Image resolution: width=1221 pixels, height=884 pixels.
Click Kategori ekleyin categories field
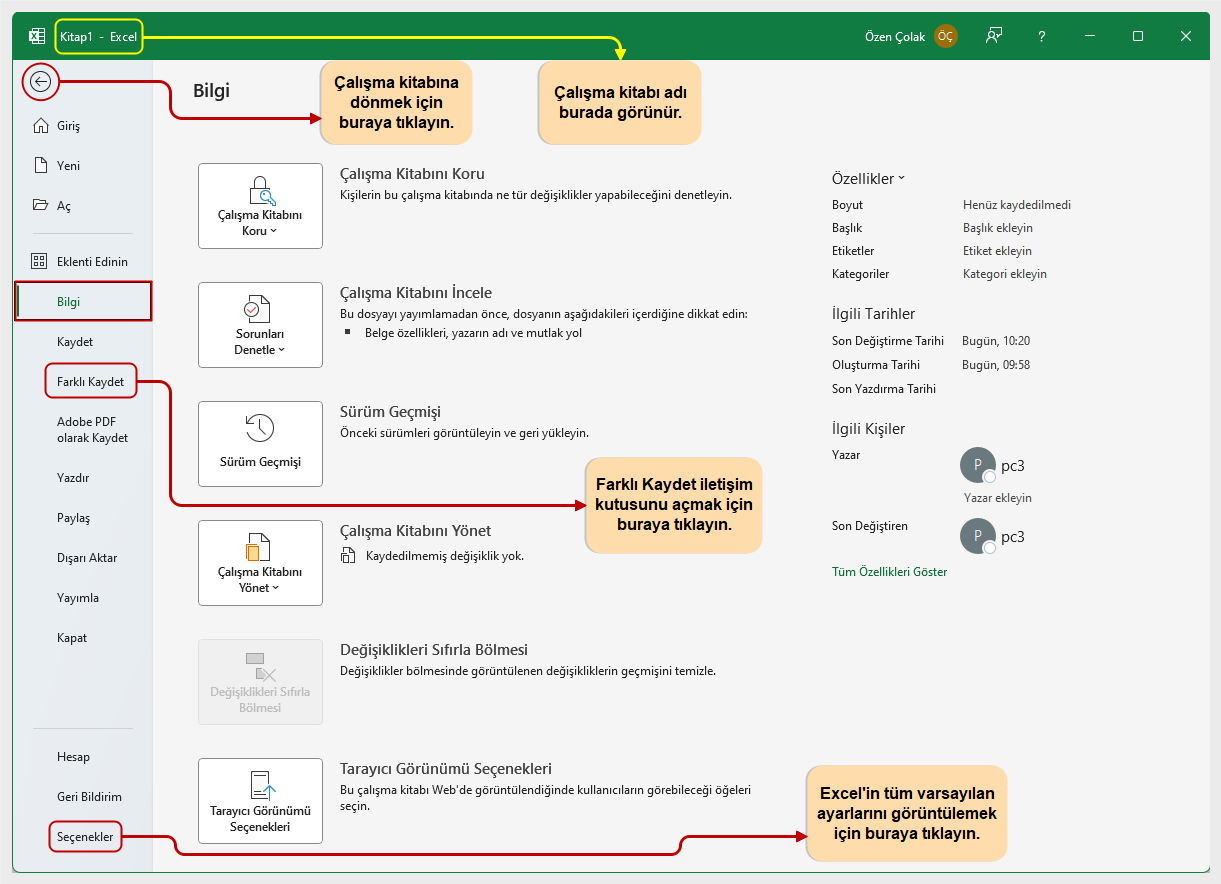click(1005, 274)
